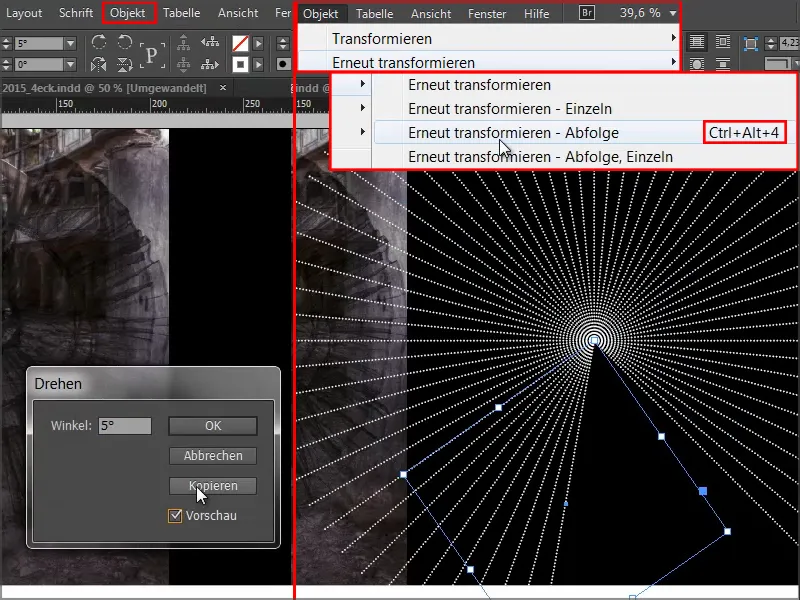Open the rotation angle 5° dropdown arrow
This screenshot has height=600, width=800.
(x=70, y=43)
